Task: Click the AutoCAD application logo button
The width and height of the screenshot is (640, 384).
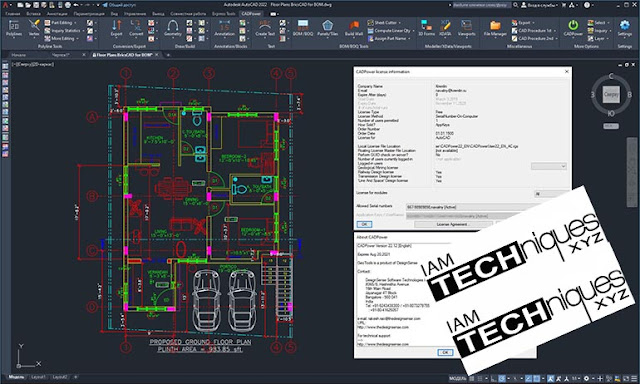Action: [x=5, y=5]
